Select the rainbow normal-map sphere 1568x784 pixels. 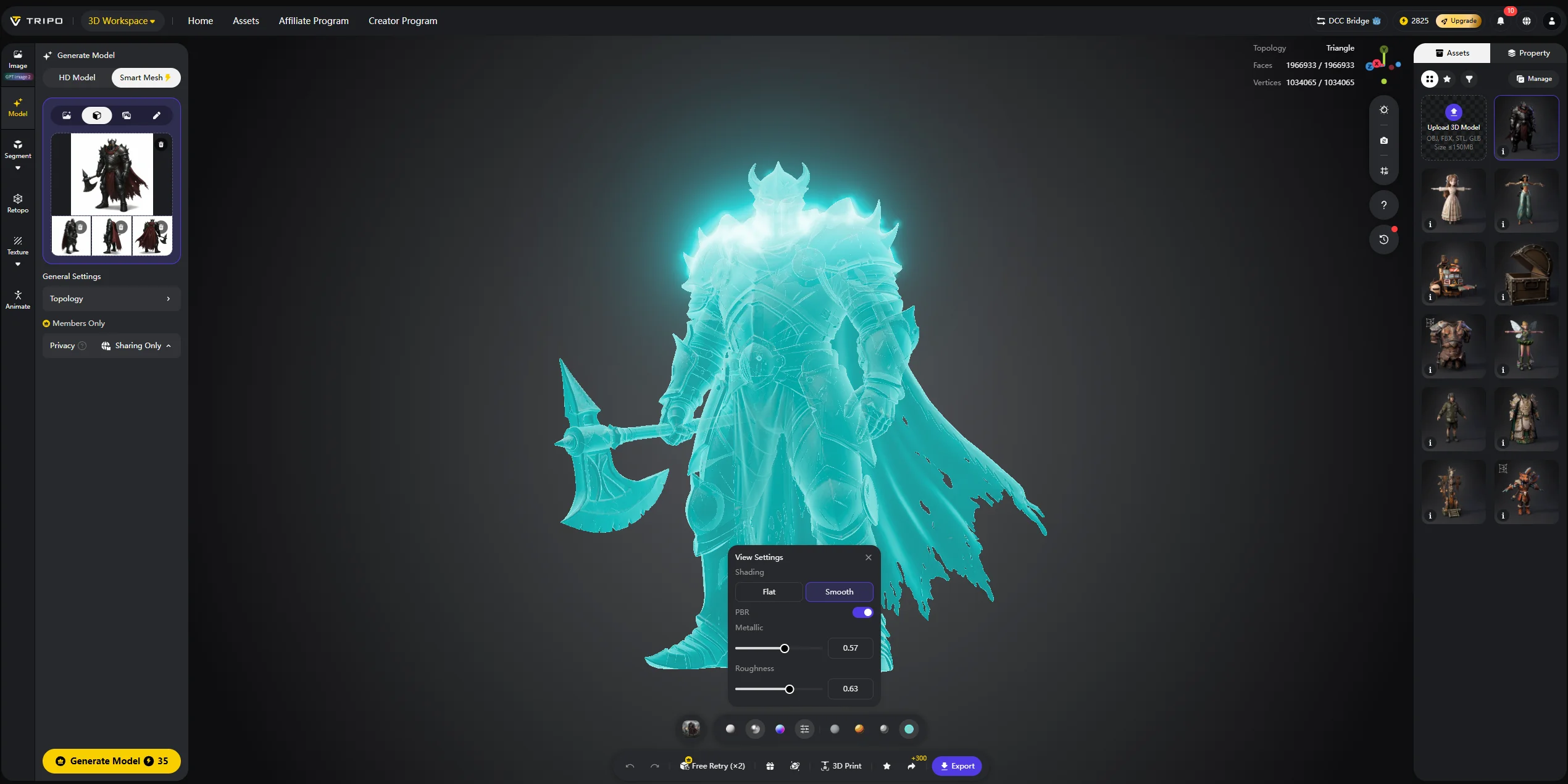pos(780,729)
